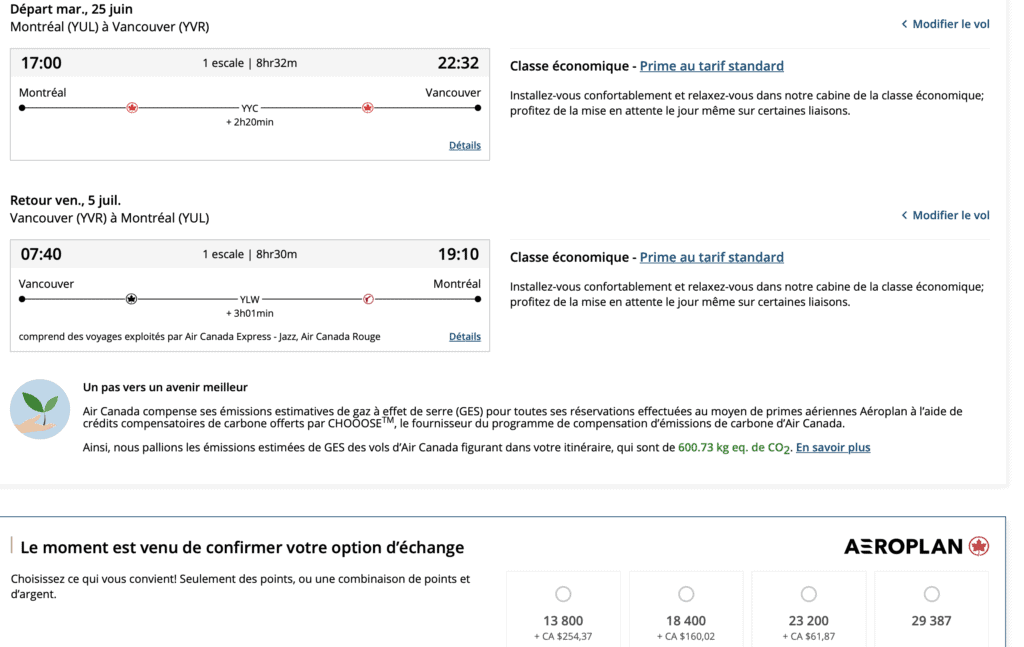Screen dimensions: 1024x647
Task: Select the 18 400 points option
Action: click(x=686, y=594)
